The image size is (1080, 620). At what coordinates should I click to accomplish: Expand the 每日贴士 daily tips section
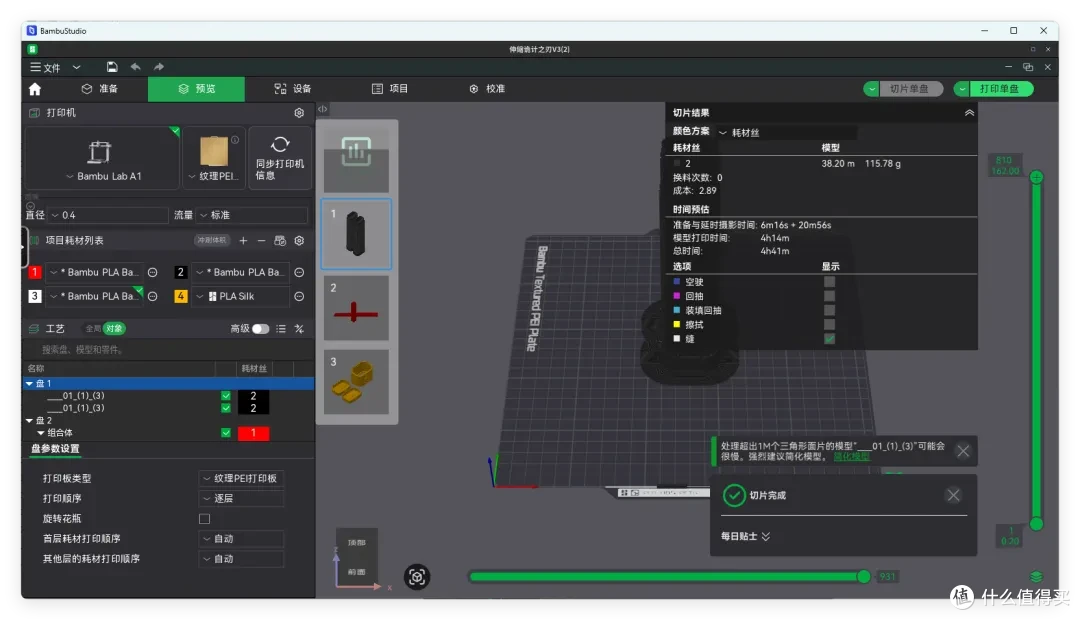(x=745, y=536)
